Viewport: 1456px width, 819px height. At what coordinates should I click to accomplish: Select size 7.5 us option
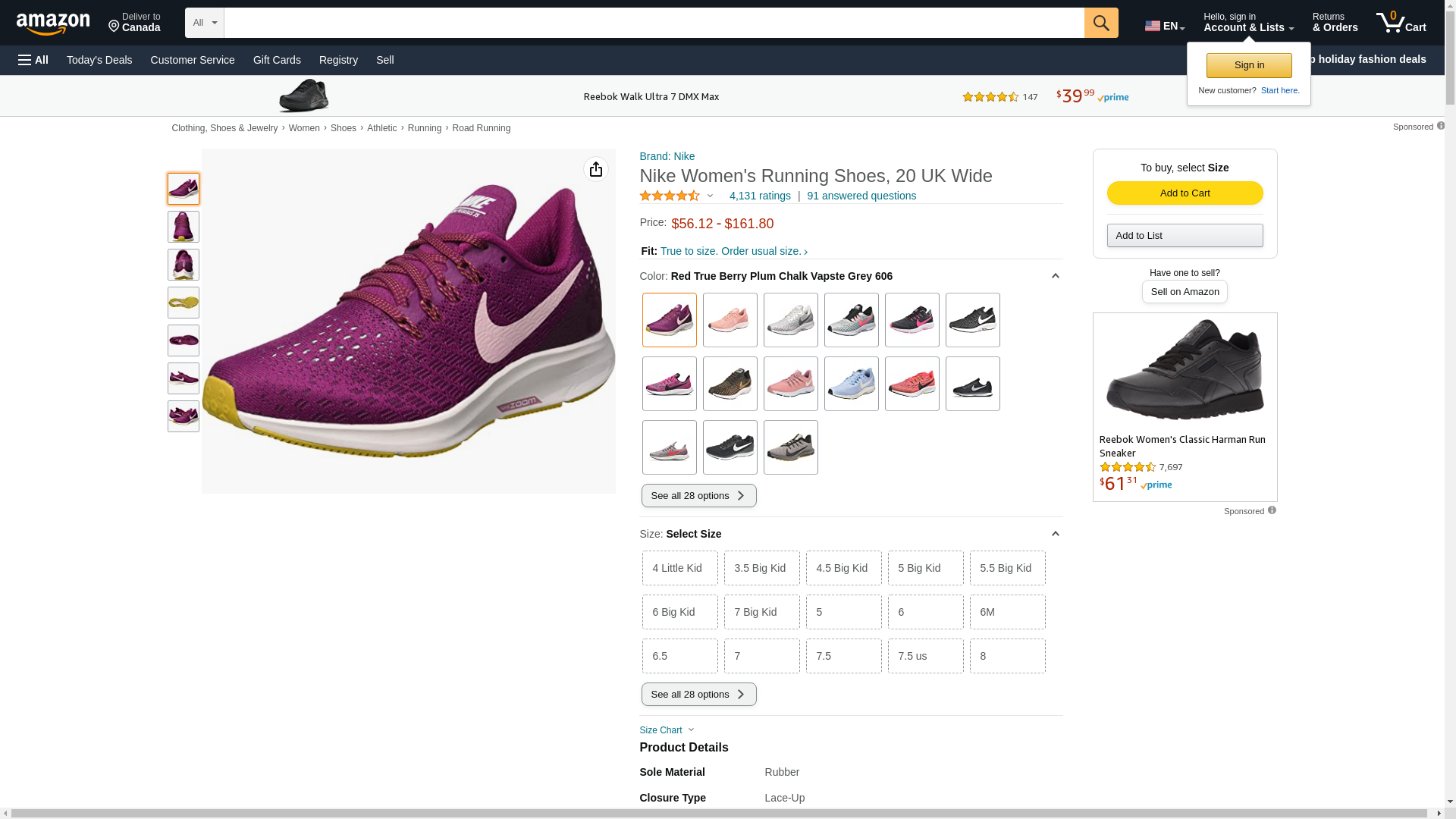(925, 656)
